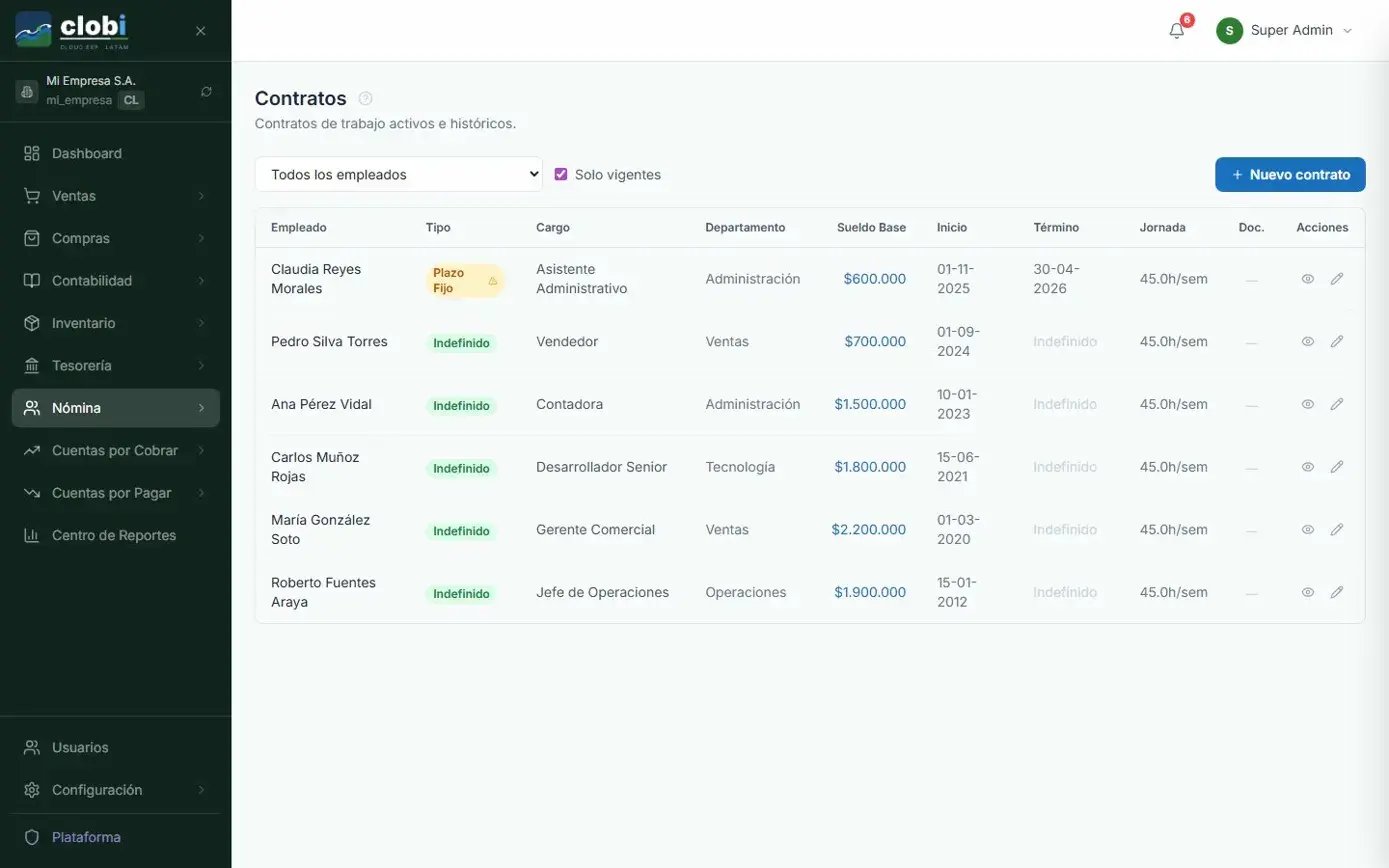View Carlos Muñoz Rojas contract details icon

coord(1307,467)
